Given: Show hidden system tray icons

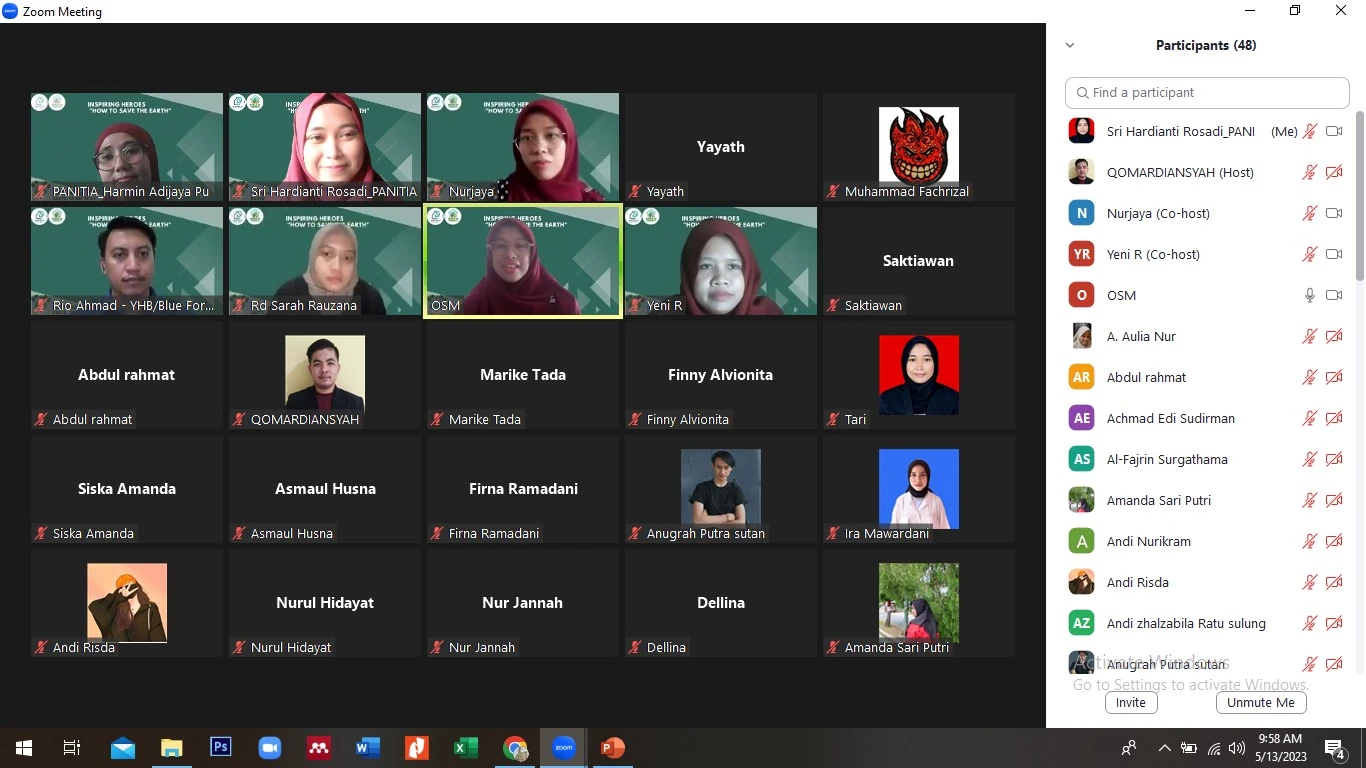Looking at the screenshot, I should pyautogui.click(x=1164, y=748).
